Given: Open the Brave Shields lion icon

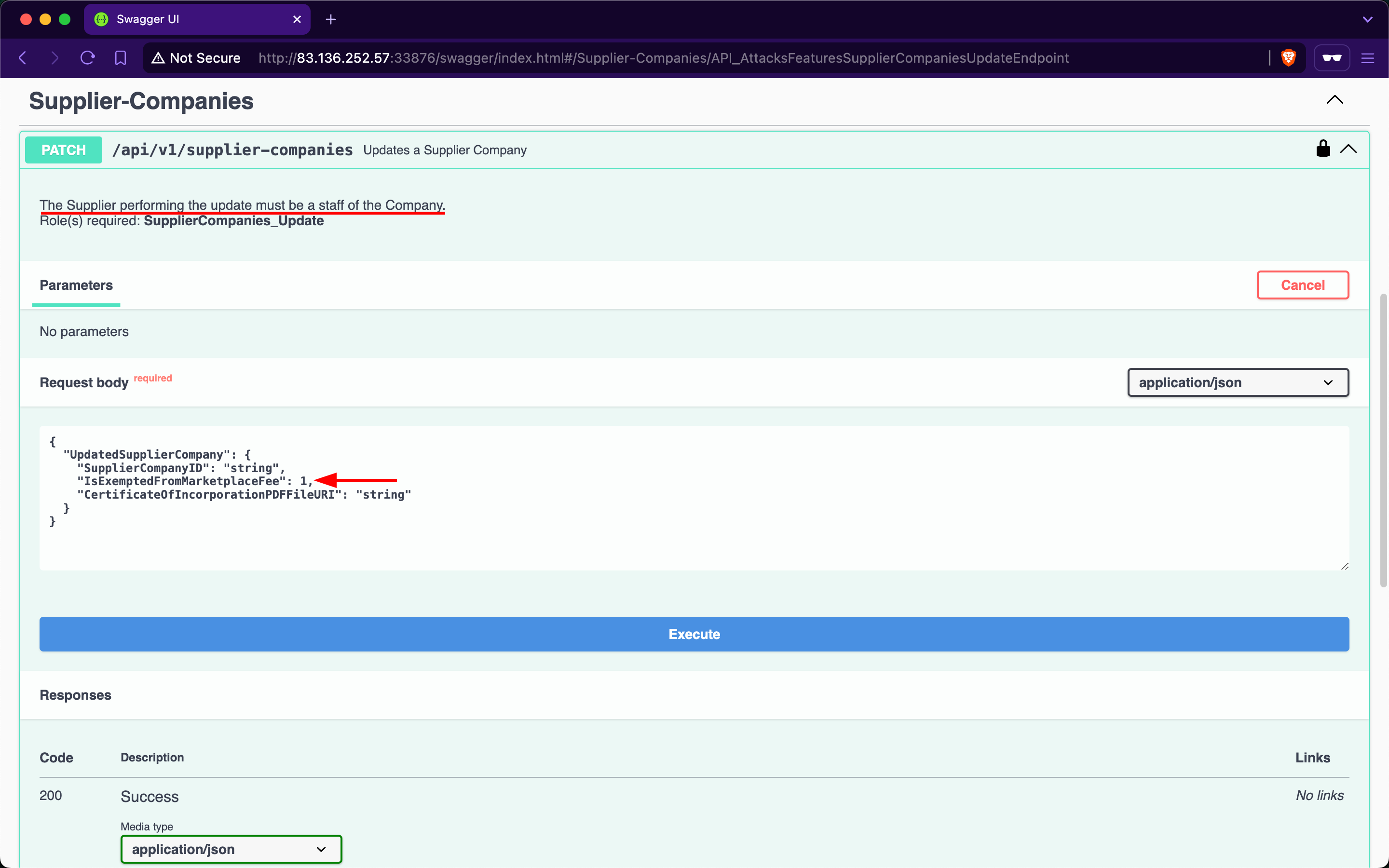Looking at the screenshot, I should point(1289,58).
